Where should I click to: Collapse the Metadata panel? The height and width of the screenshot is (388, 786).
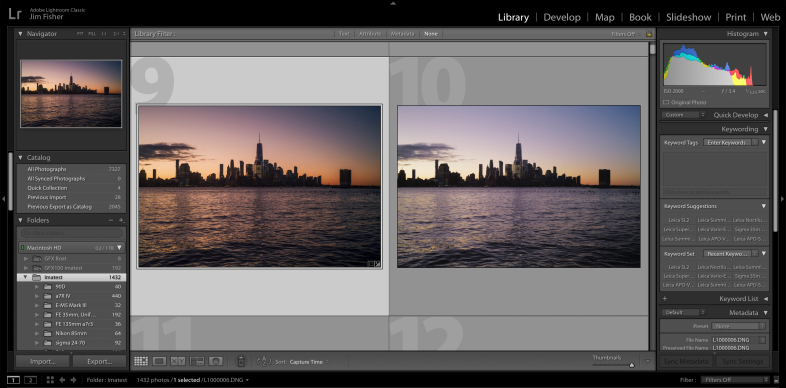pos(765,312)
